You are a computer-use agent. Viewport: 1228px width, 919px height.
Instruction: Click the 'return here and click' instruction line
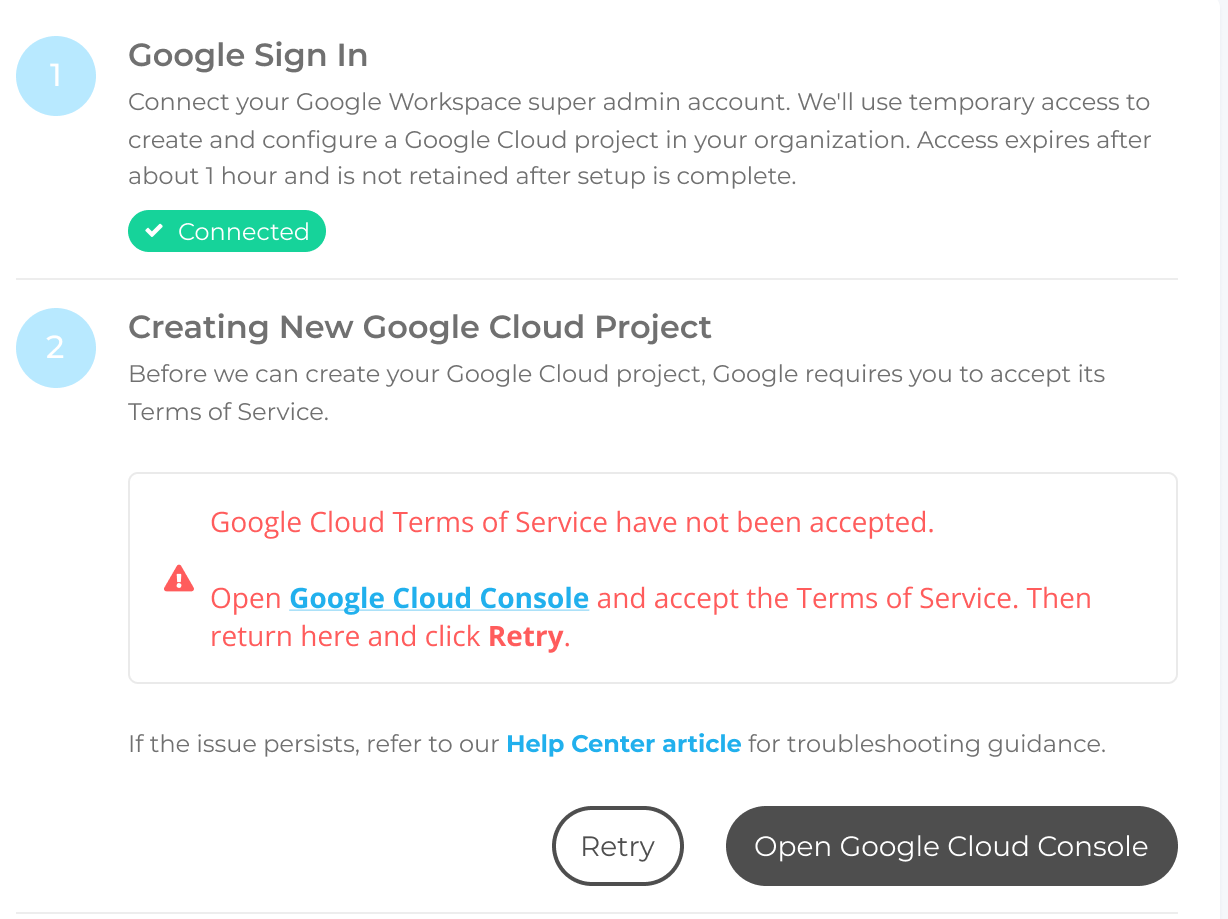click(390, 636)
